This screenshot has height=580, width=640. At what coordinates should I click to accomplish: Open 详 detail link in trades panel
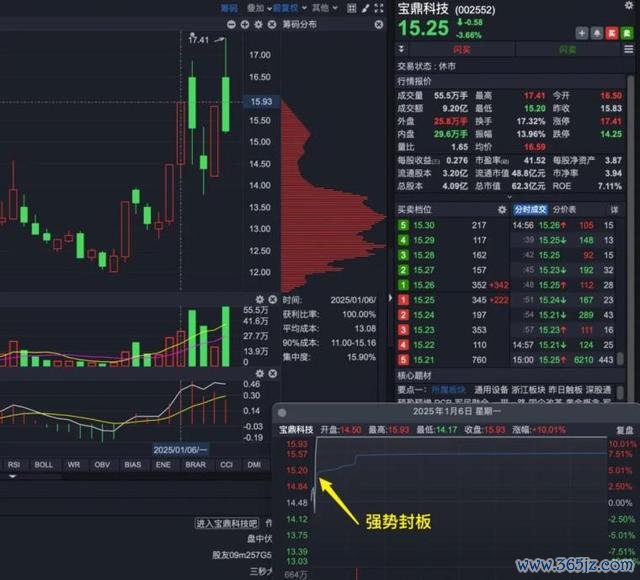click(614, 210)
